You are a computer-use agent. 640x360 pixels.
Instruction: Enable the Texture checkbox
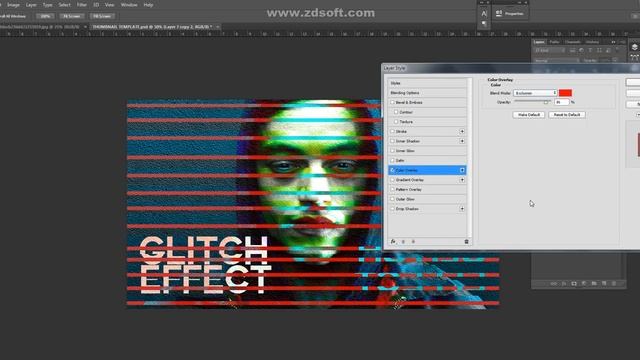(396, 122)
